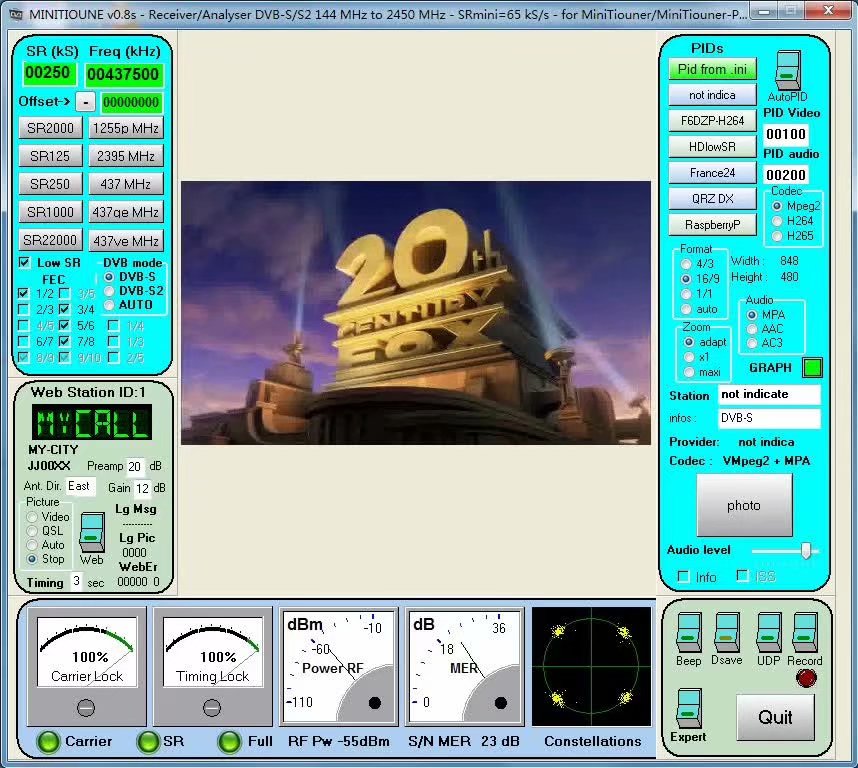Toggle the AutoPID switch
The height and width of the screenshot is (768, 858).
787,70
